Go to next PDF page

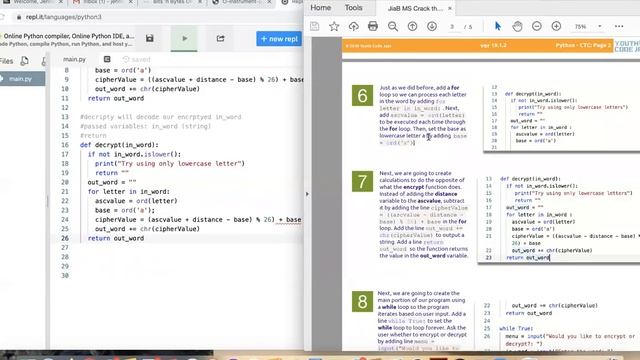pos(432,27)
